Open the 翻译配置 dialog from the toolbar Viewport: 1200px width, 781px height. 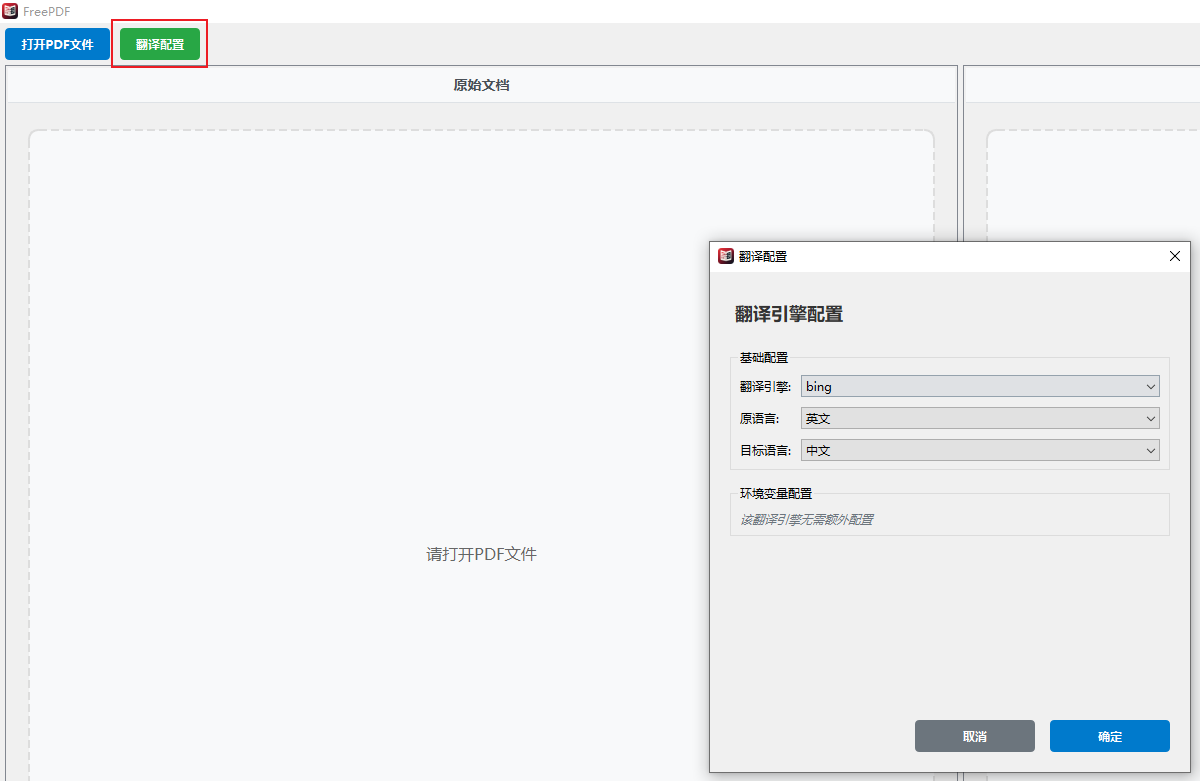tap(159, 44)
